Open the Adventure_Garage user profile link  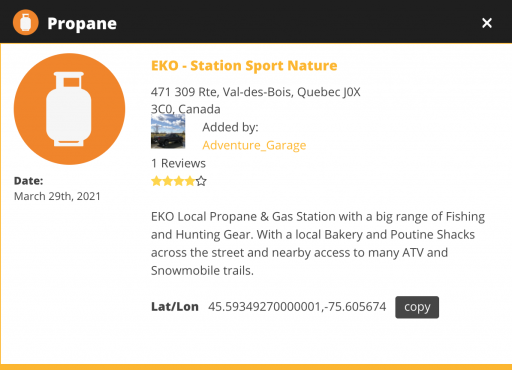point(254,145)
